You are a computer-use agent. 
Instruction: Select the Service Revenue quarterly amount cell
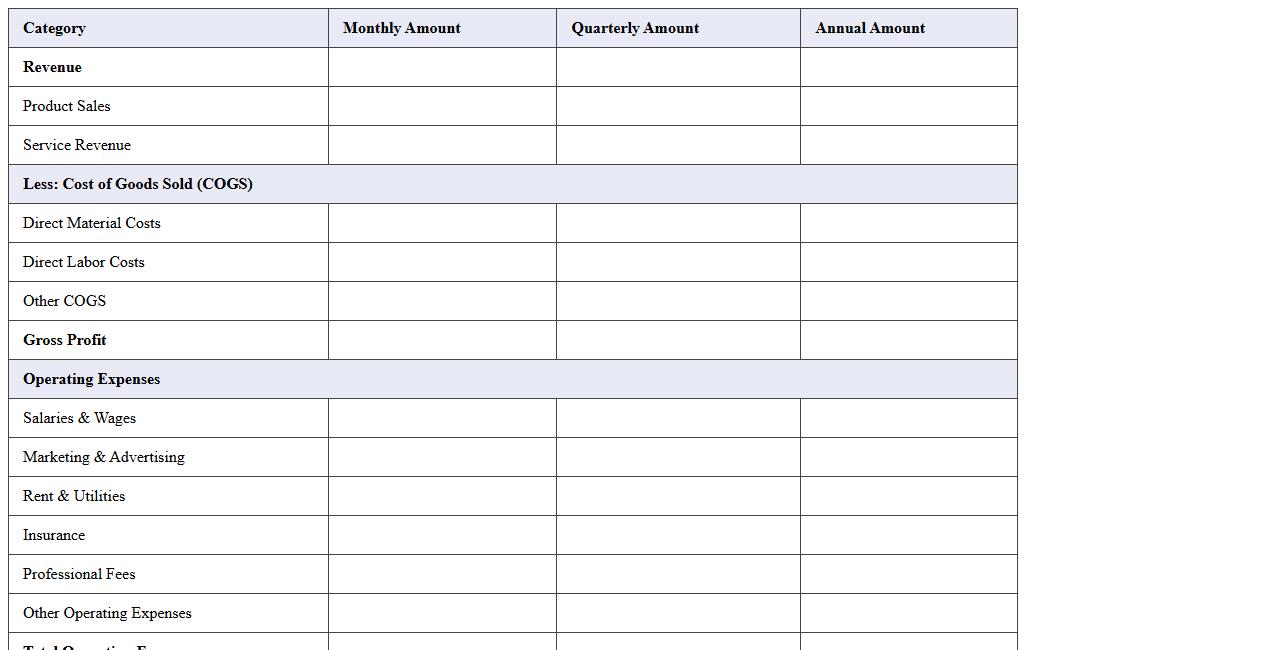click(678, 145)
